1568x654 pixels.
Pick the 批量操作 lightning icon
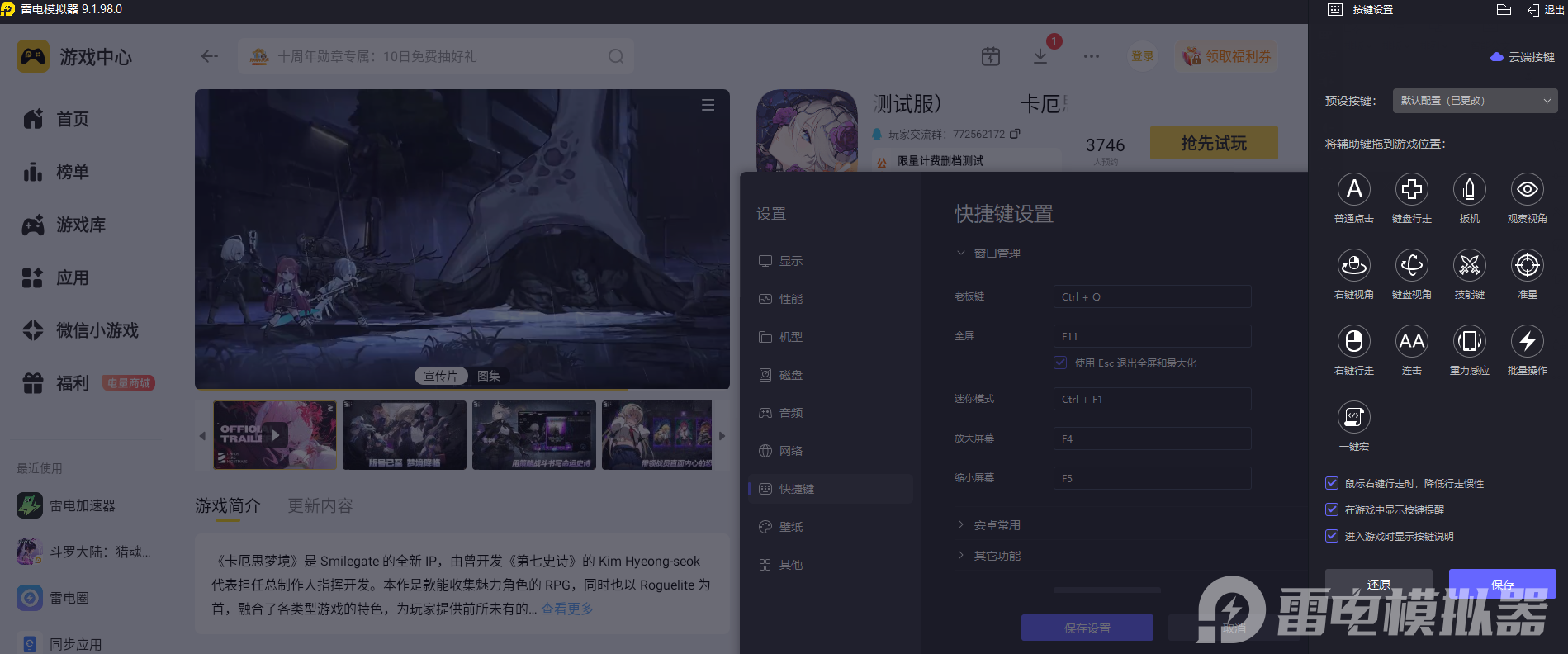click(x=1528, y=342)
